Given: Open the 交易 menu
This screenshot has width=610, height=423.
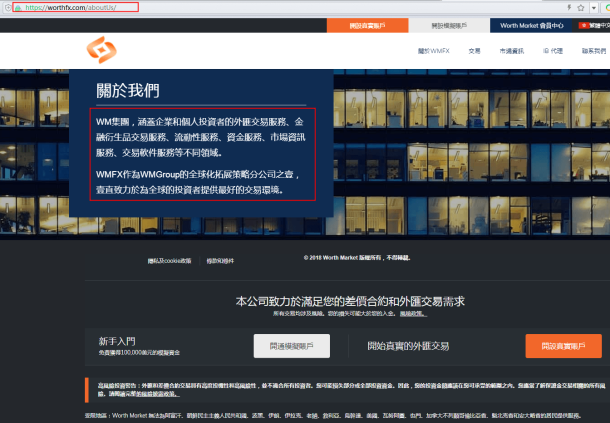Looking at the screenshot, I should coord(474,51).
